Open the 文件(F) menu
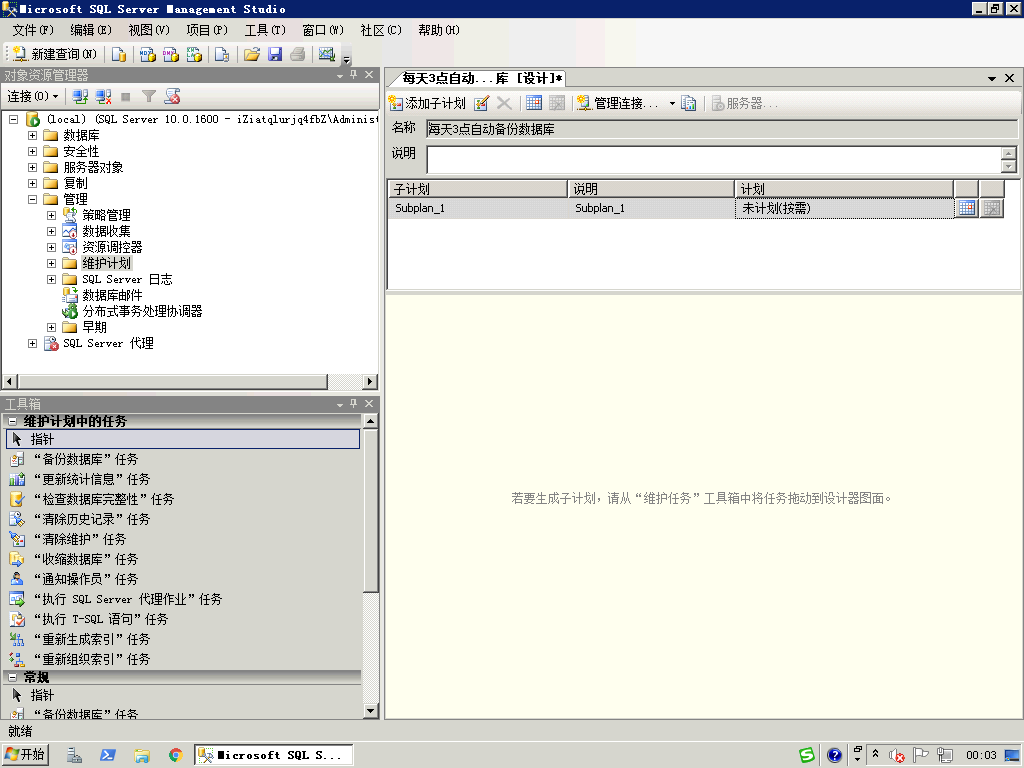Image resolution: width=1024 pixels, height=768 pixels. [x=33, y=30]
